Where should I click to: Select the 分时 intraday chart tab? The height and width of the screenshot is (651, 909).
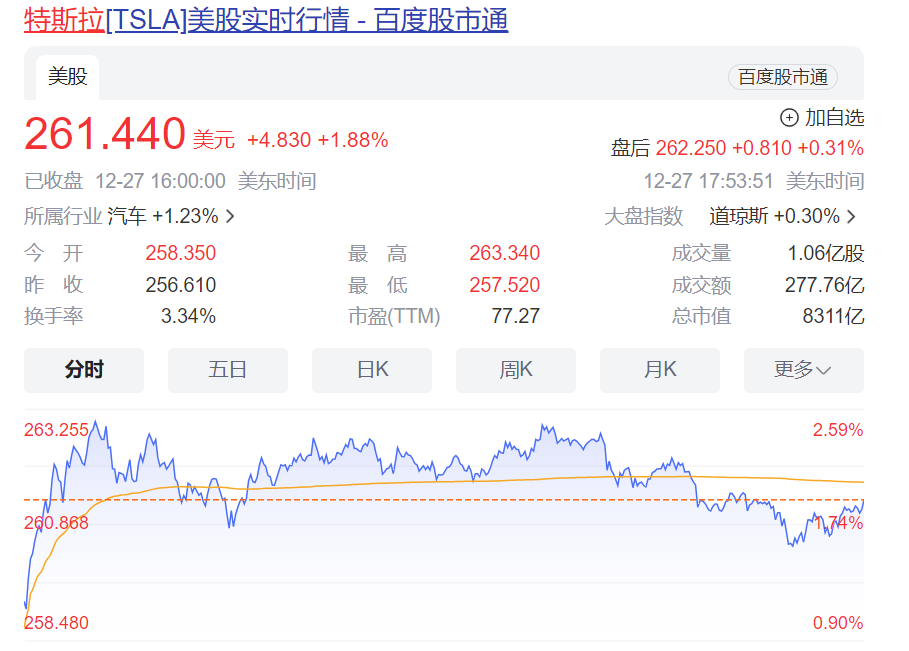84,370
